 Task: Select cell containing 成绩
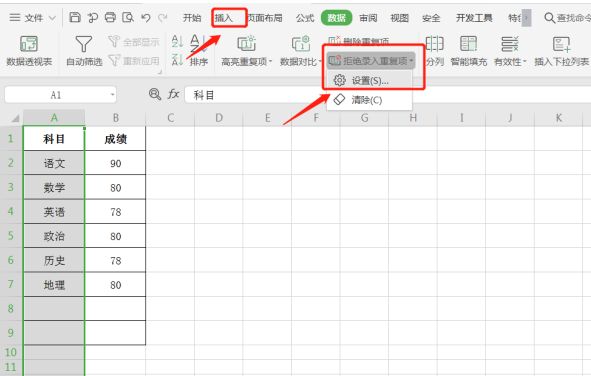point(115,139)
